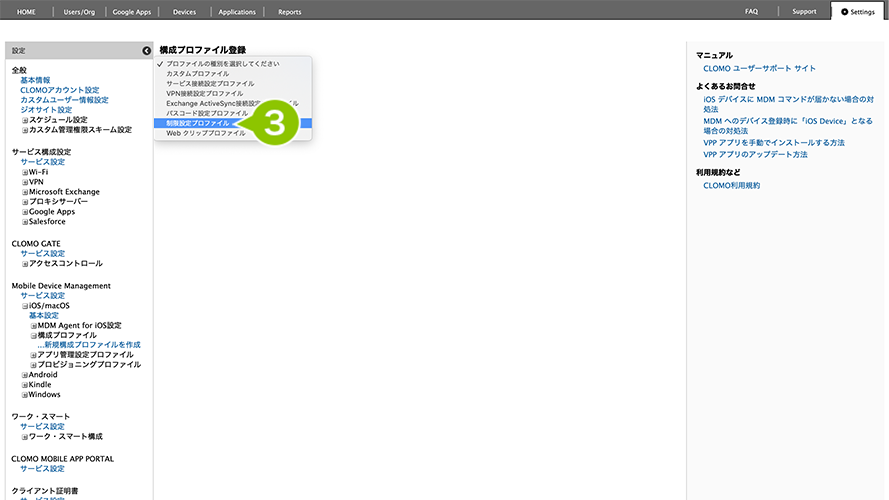Open ジオサイト設定 link
The width and height of the screenshot is (889, 500).
[x=46, y=109]
